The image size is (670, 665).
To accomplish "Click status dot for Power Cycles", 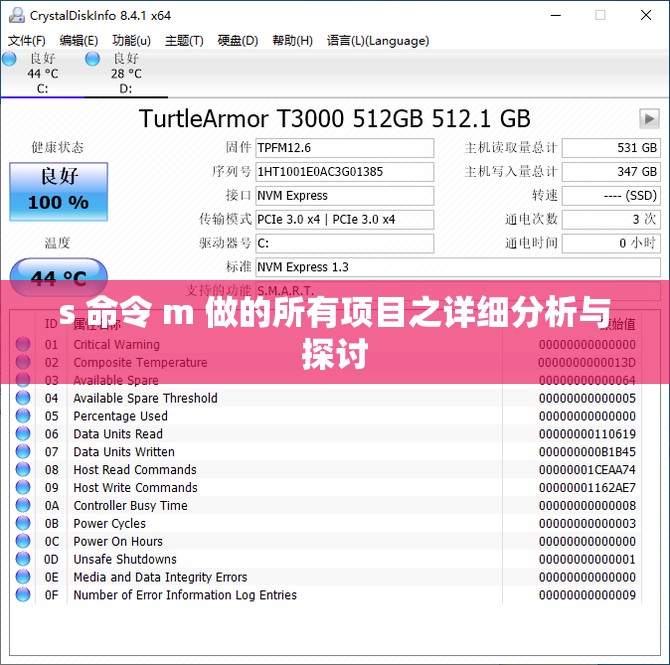I will [23, 523].
